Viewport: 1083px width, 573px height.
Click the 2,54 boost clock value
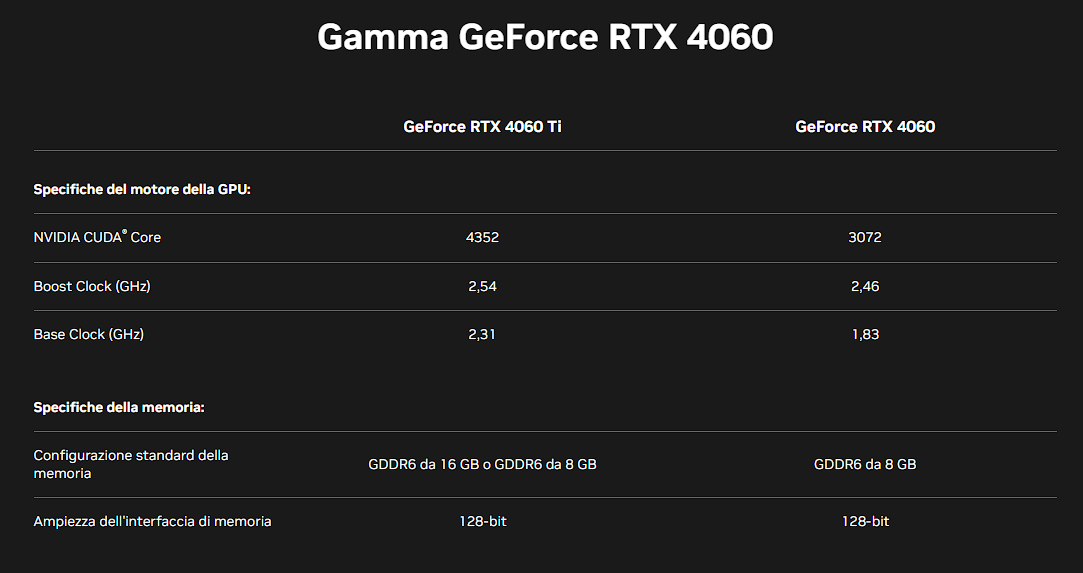pyautogui.click(x=482, y=286)
